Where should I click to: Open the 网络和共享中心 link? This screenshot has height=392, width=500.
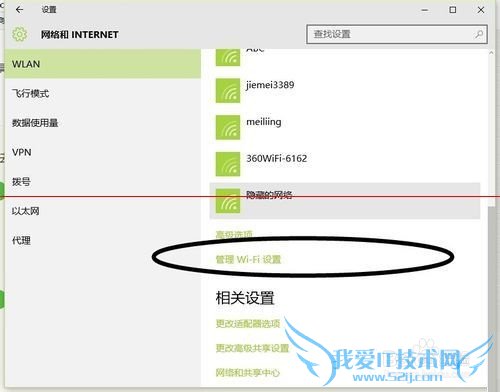248,372
